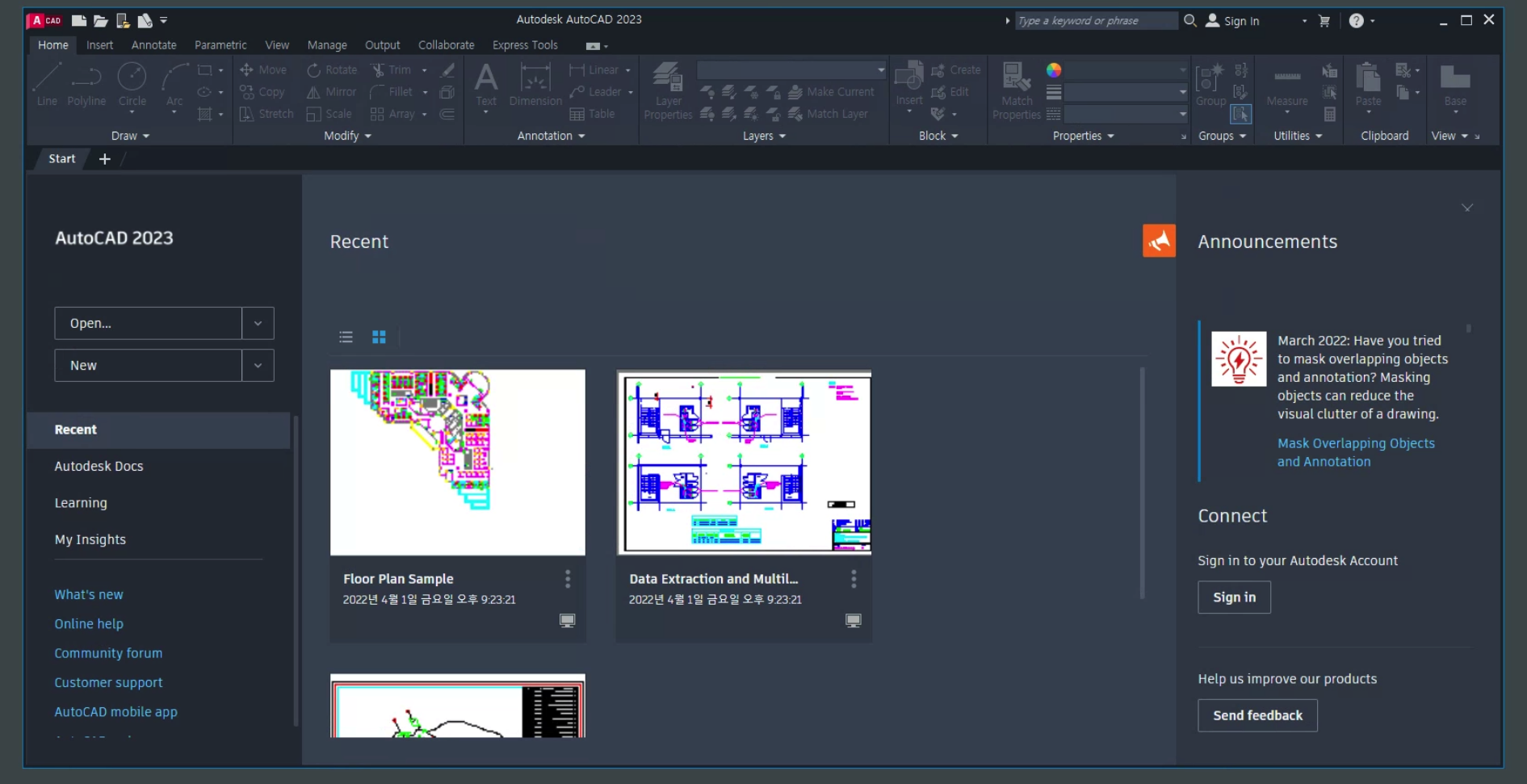The width and height of the screenshot is (1527, 784).
Task: Click the recent files vertical scrollbar
Action: tap(1142, 483)
